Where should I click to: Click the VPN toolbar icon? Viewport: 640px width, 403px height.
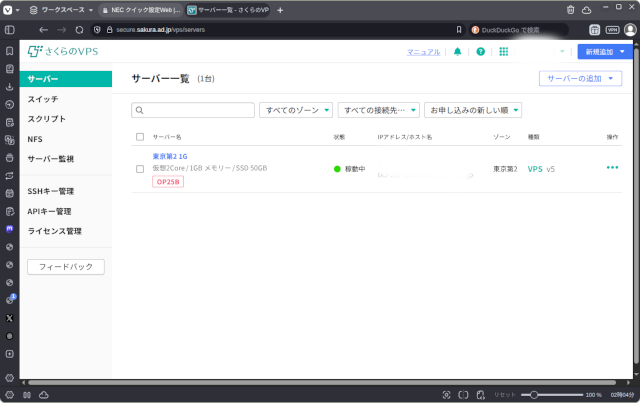612,30
